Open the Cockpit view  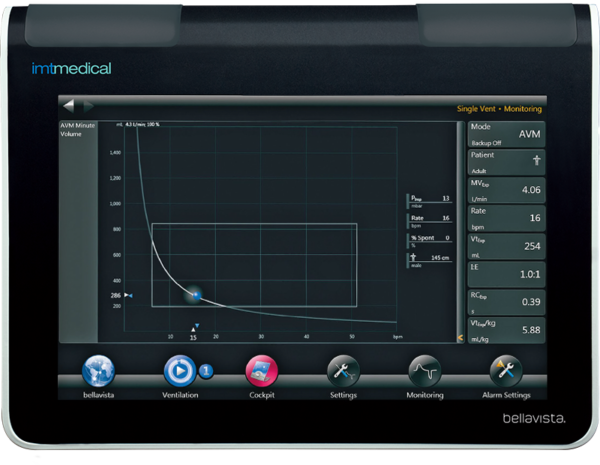(261, 372)
